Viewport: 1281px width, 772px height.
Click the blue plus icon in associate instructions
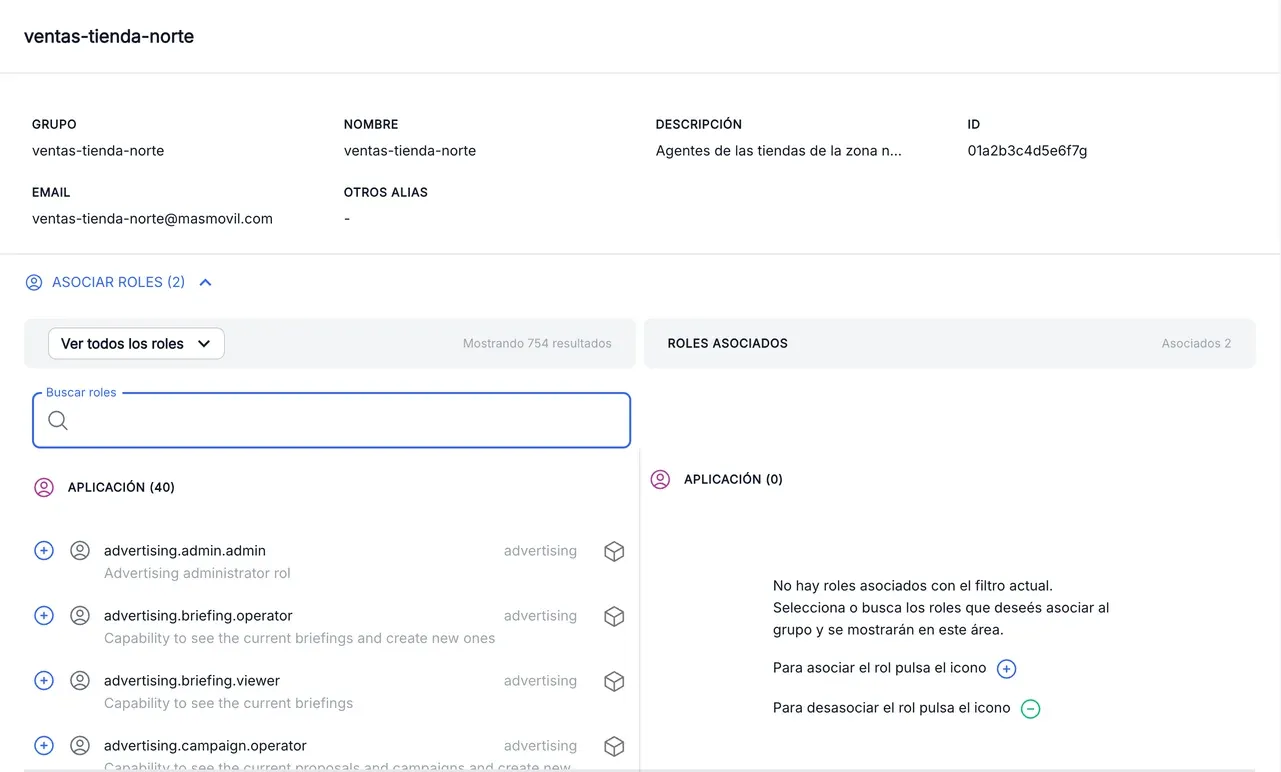1007,669
